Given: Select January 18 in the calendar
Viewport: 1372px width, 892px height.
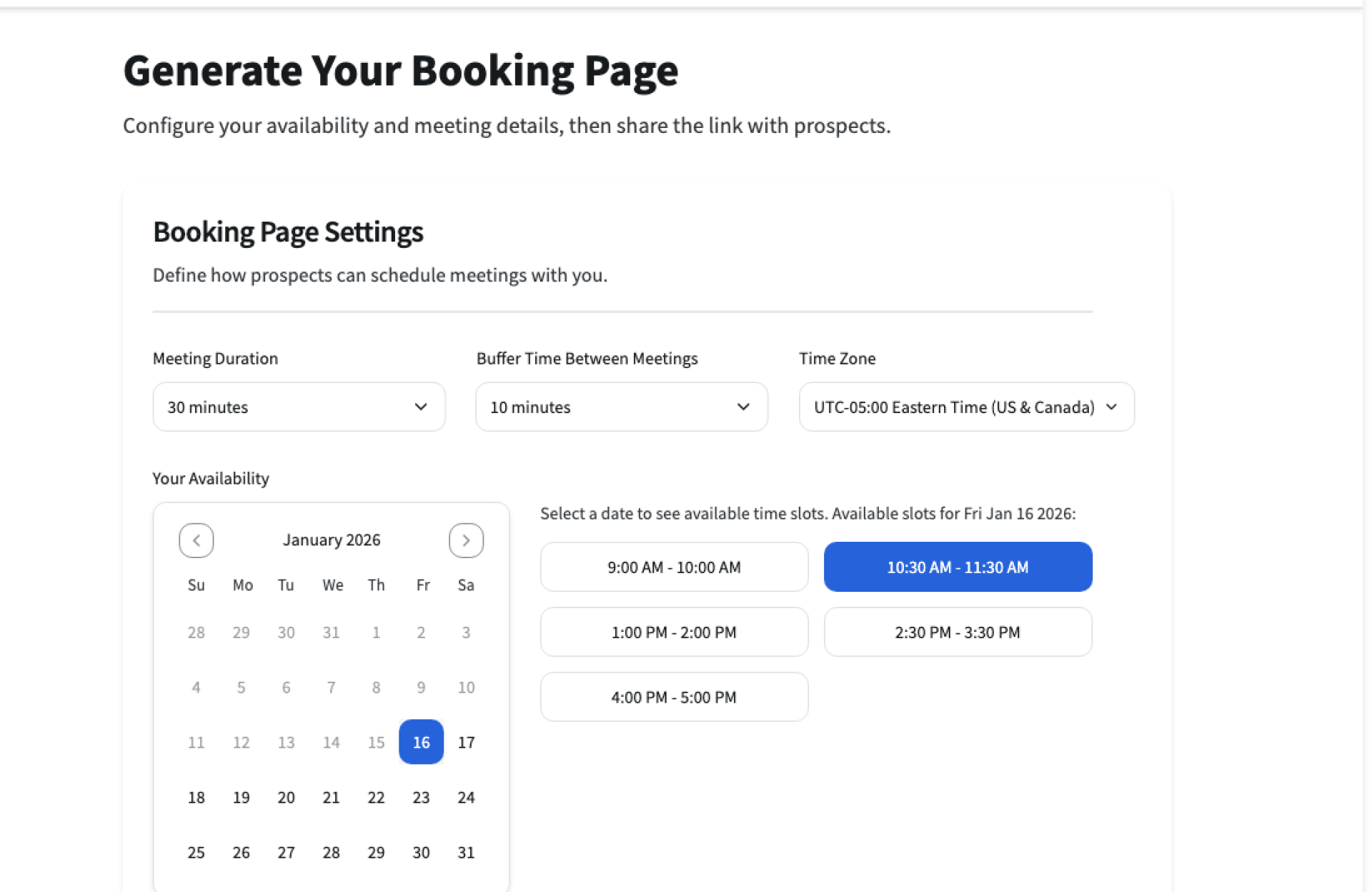Looking at the screenshot, I should (196, 797).
